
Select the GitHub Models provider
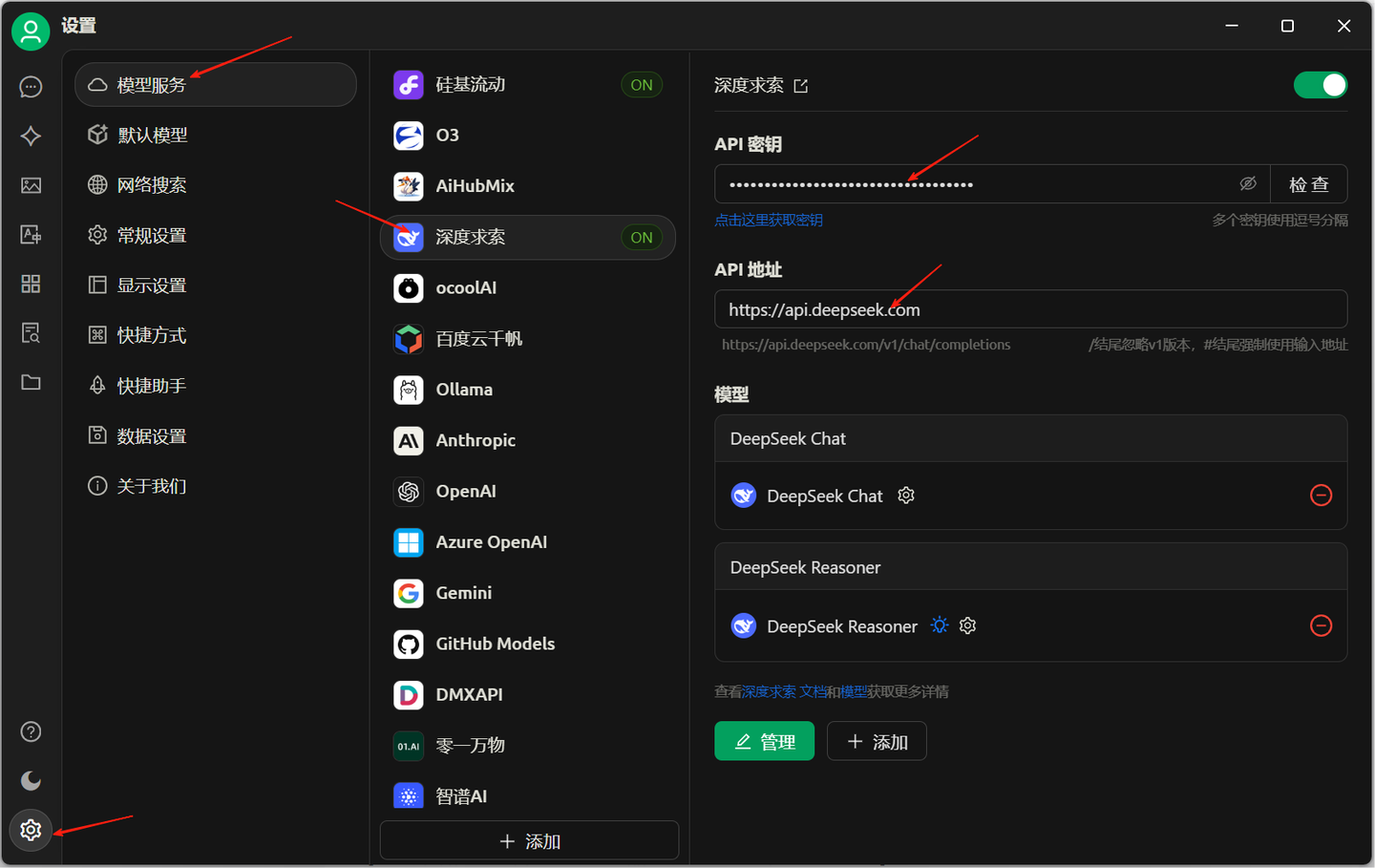tap(528, 644)
